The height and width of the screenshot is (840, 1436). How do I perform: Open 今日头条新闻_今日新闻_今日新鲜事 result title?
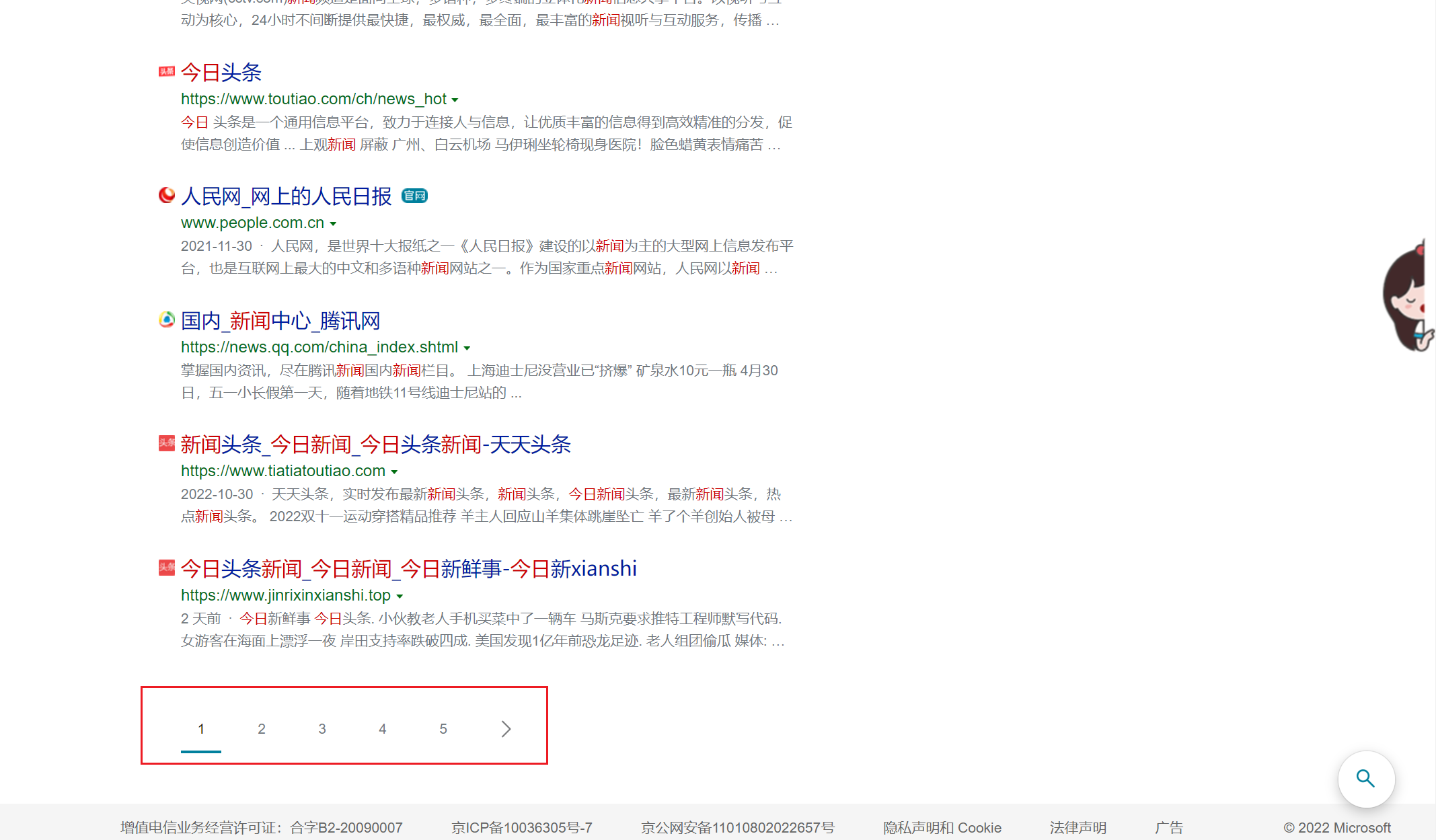[409, 569]
